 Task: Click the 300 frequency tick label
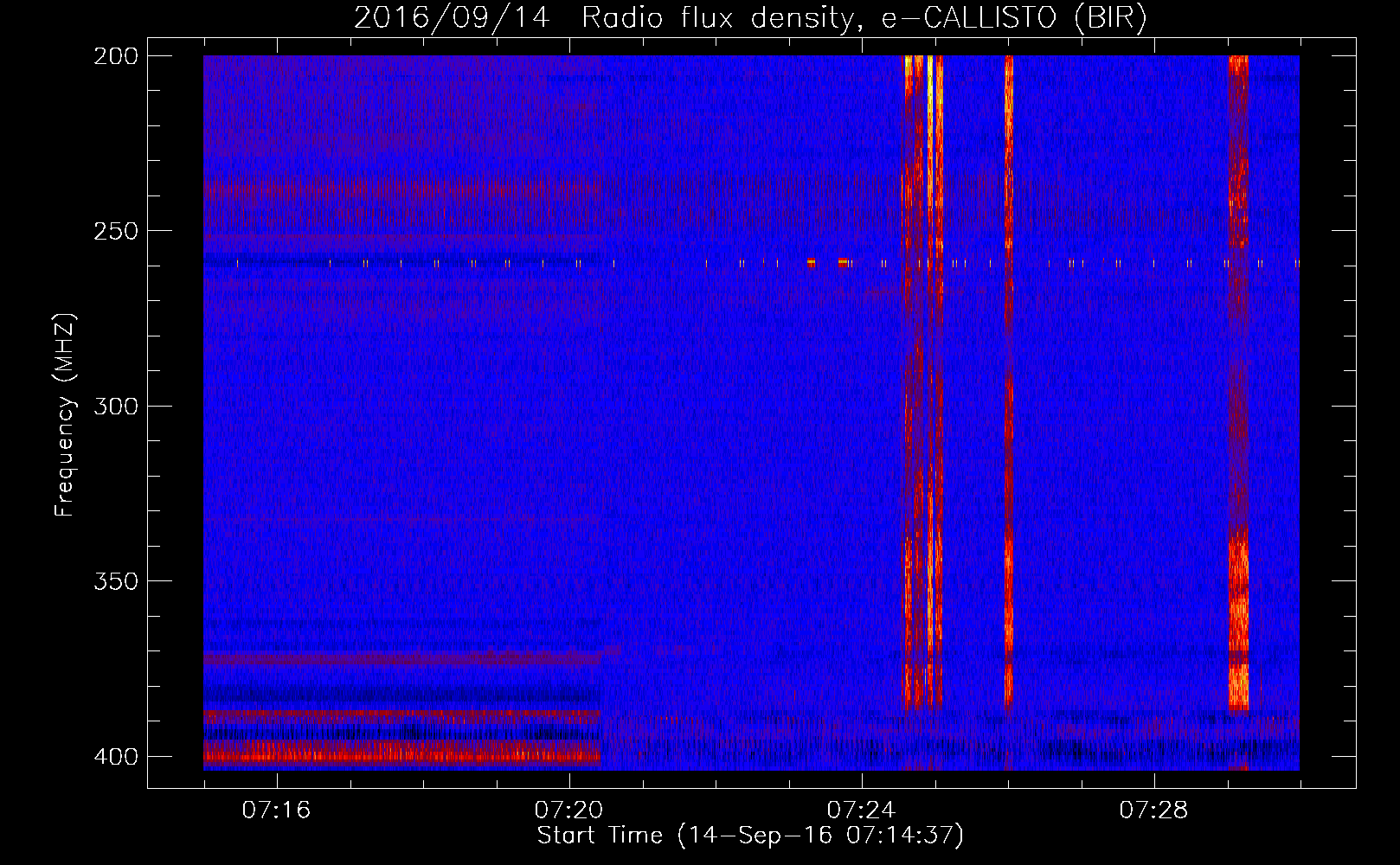[x=116, y=406]
